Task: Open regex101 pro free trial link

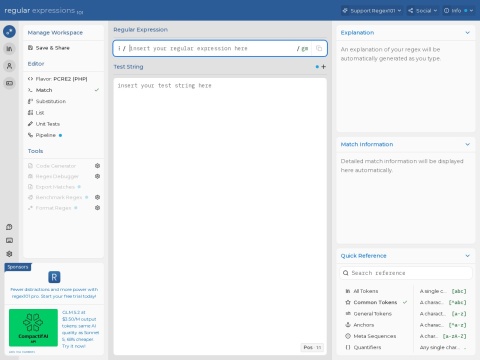Action: [54, 293]
